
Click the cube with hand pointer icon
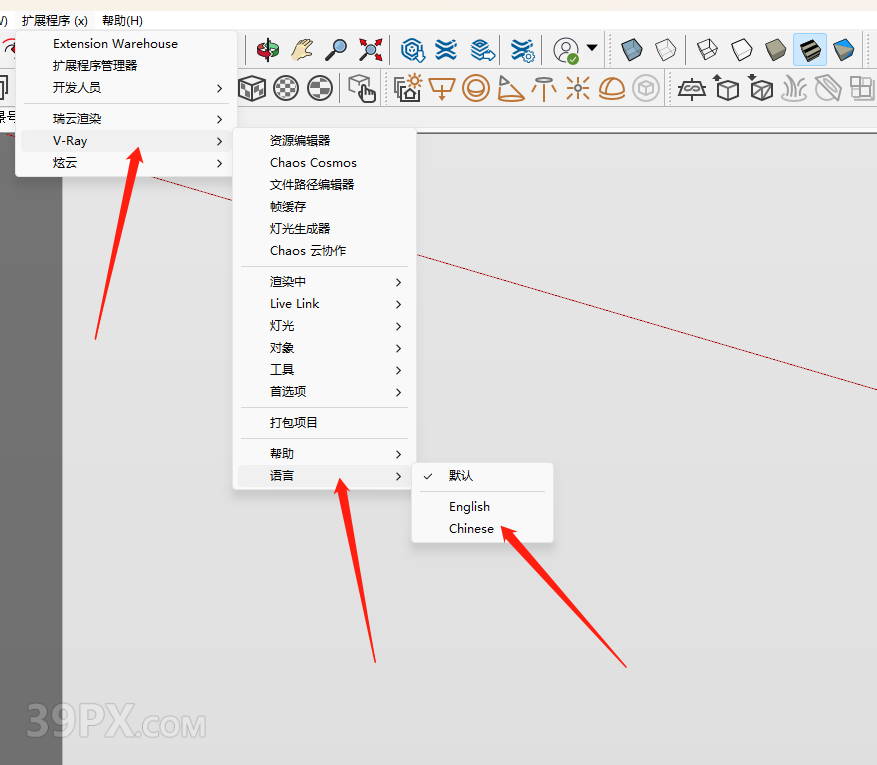362,88
